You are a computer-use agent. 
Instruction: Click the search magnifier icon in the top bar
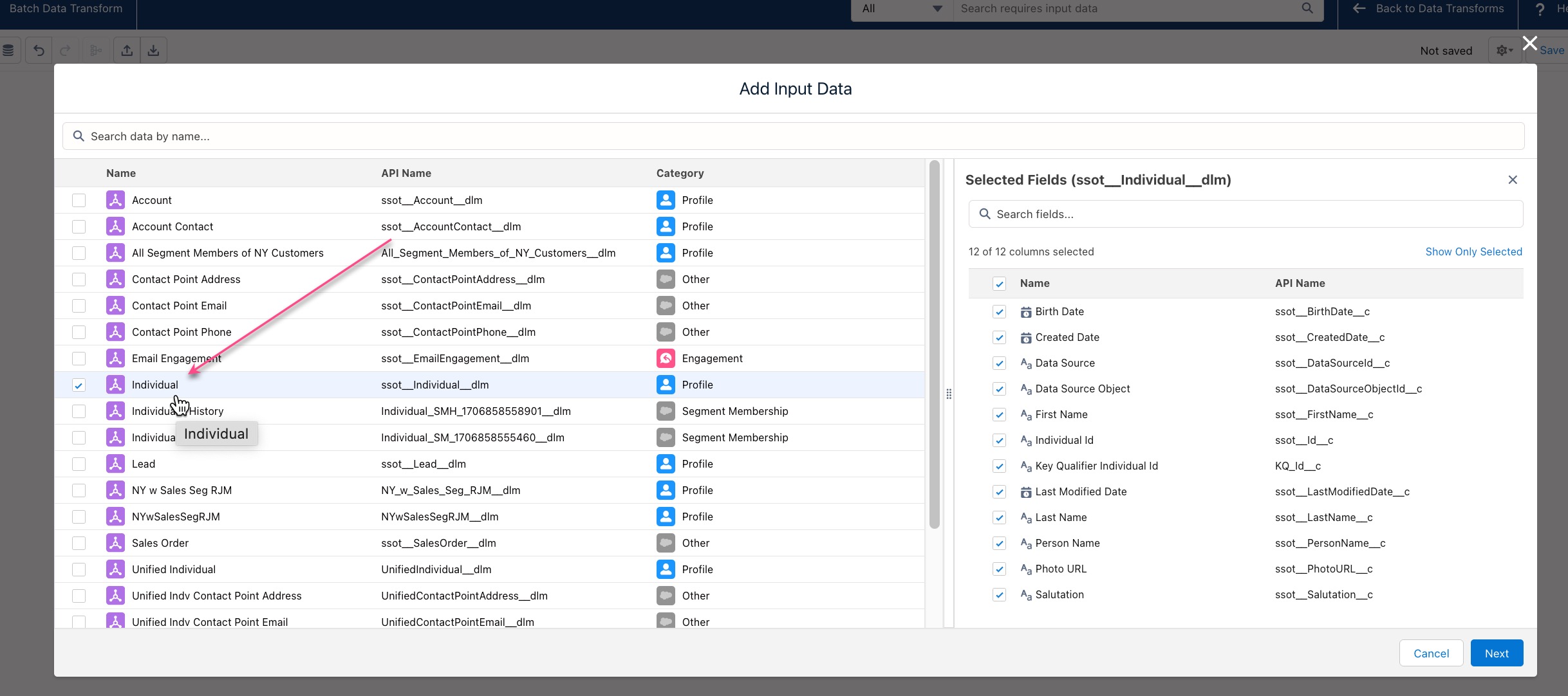pyautogui.click(x=1307, y=8)
